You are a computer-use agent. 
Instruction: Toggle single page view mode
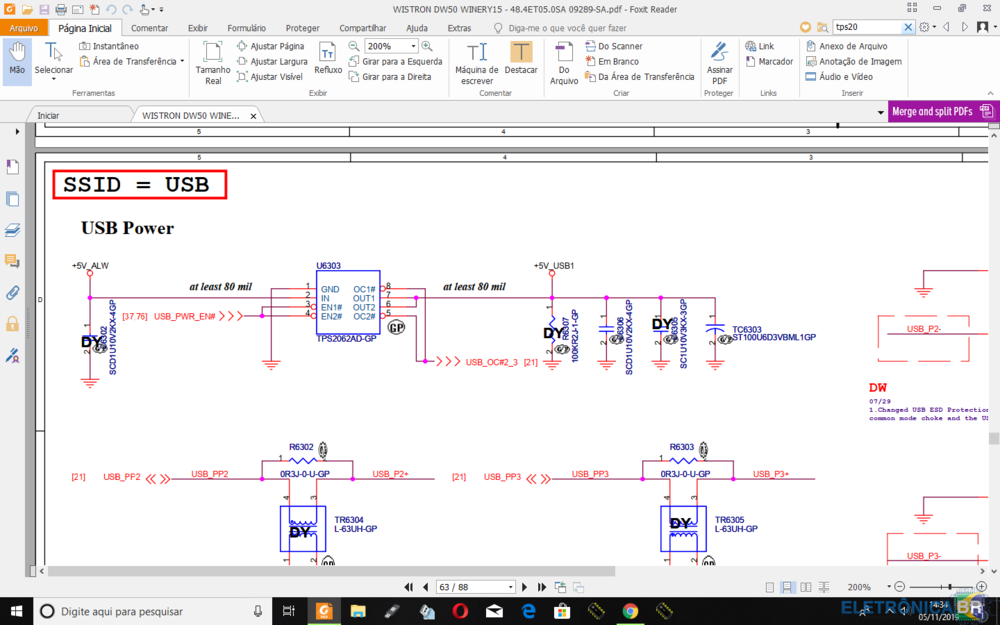click(771, 587)
